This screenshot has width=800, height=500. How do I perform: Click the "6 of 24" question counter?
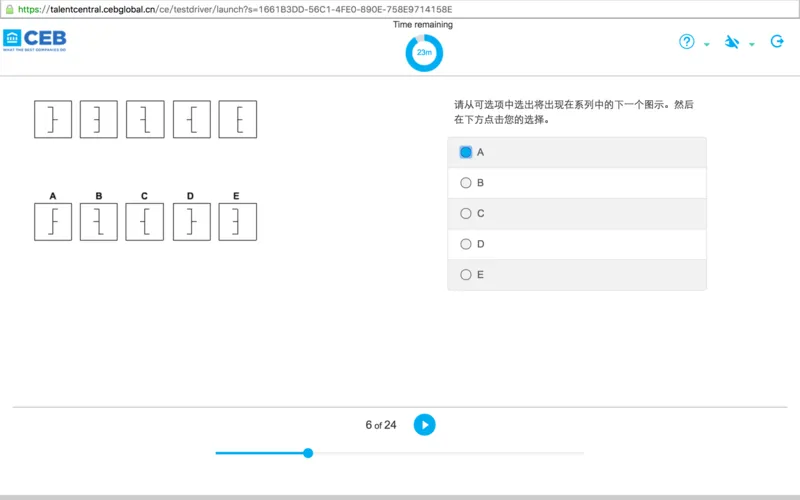click(381, 425)
